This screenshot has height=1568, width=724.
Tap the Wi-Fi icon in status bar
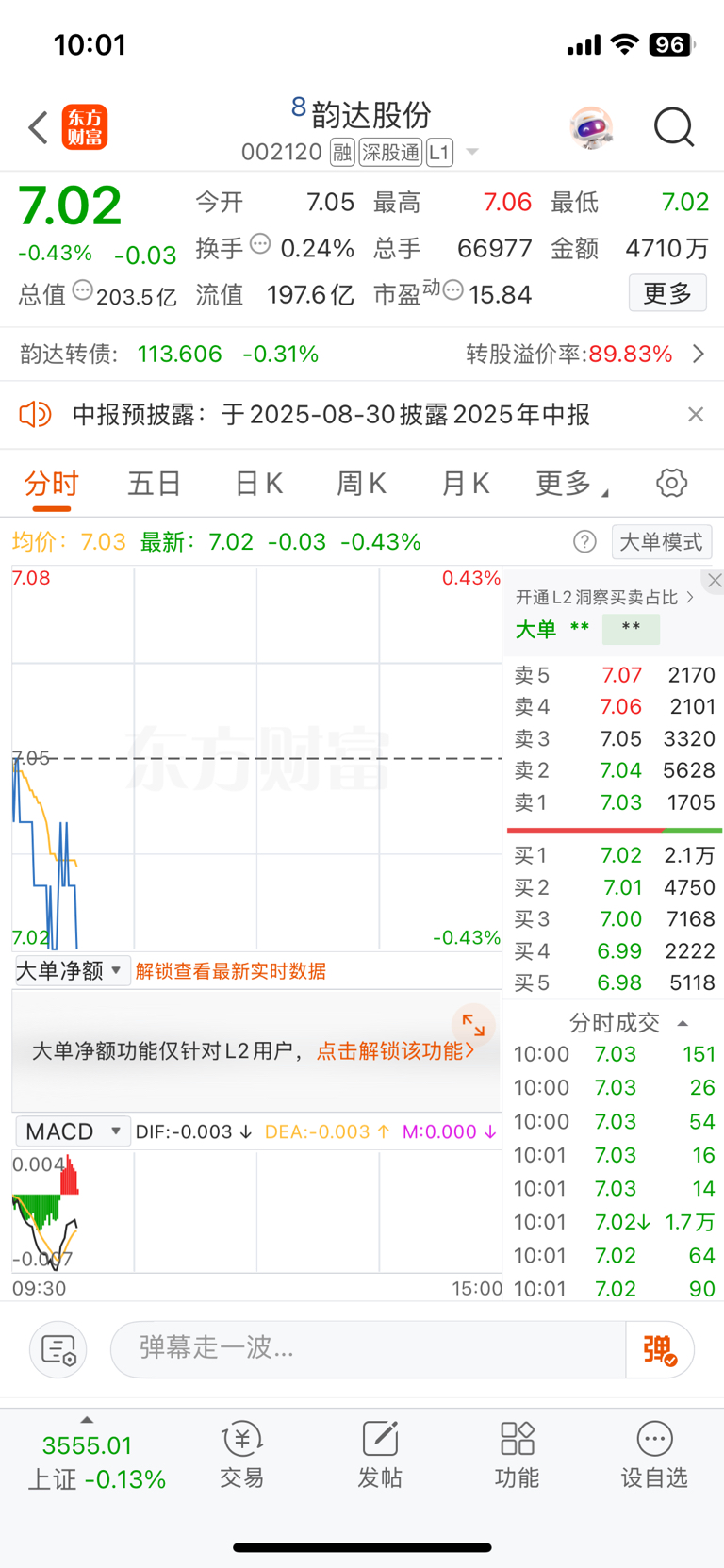[x=624, y=44]
